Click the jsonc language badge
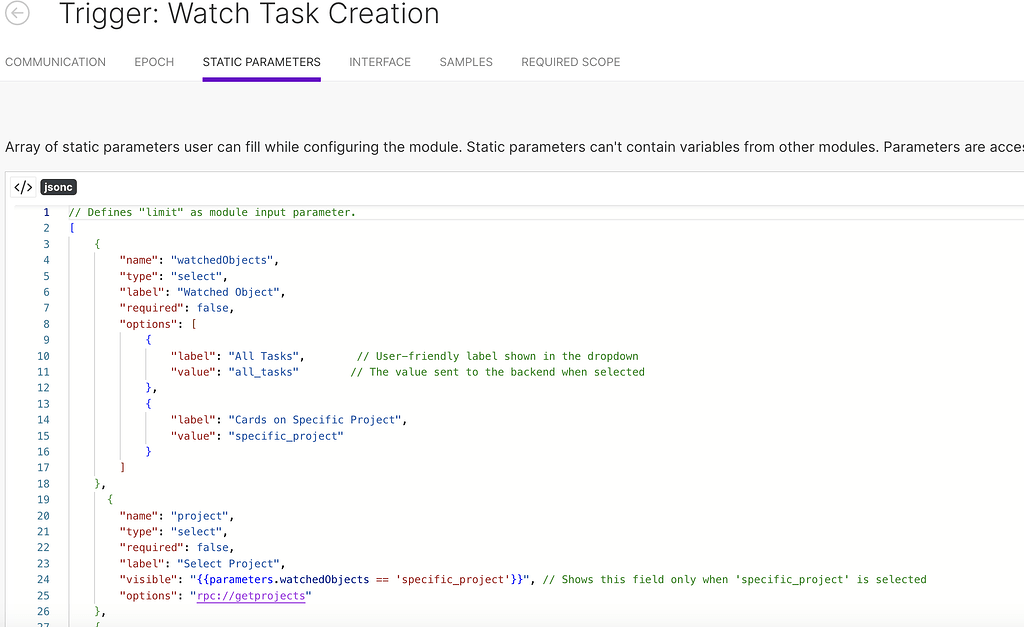Screen dimensions: 1024x627 point(58,186)
